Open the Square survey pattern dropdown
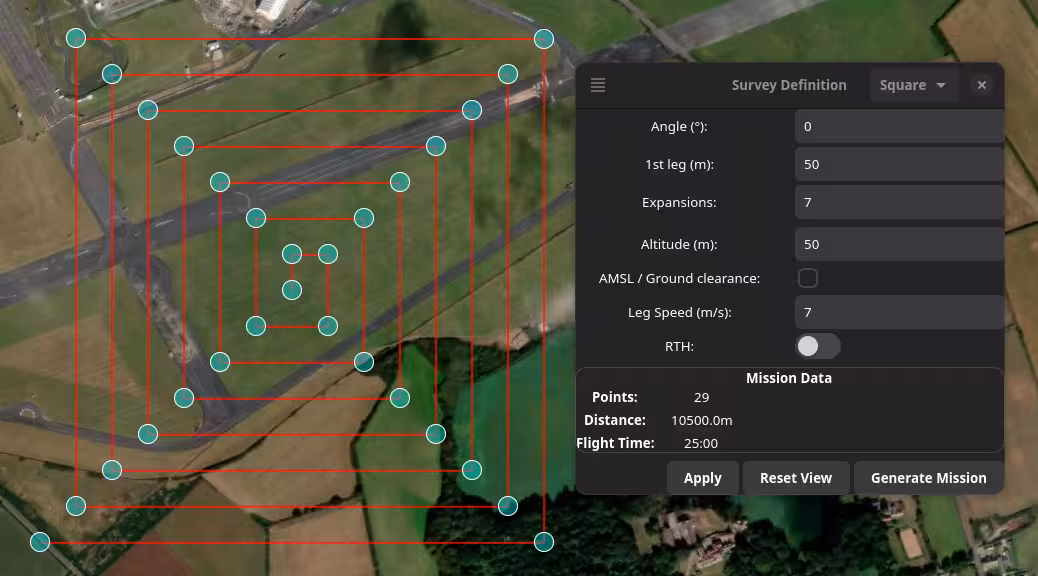This screenshot has width=1038, height=576. pyautogui.click(x=912, y=85)
